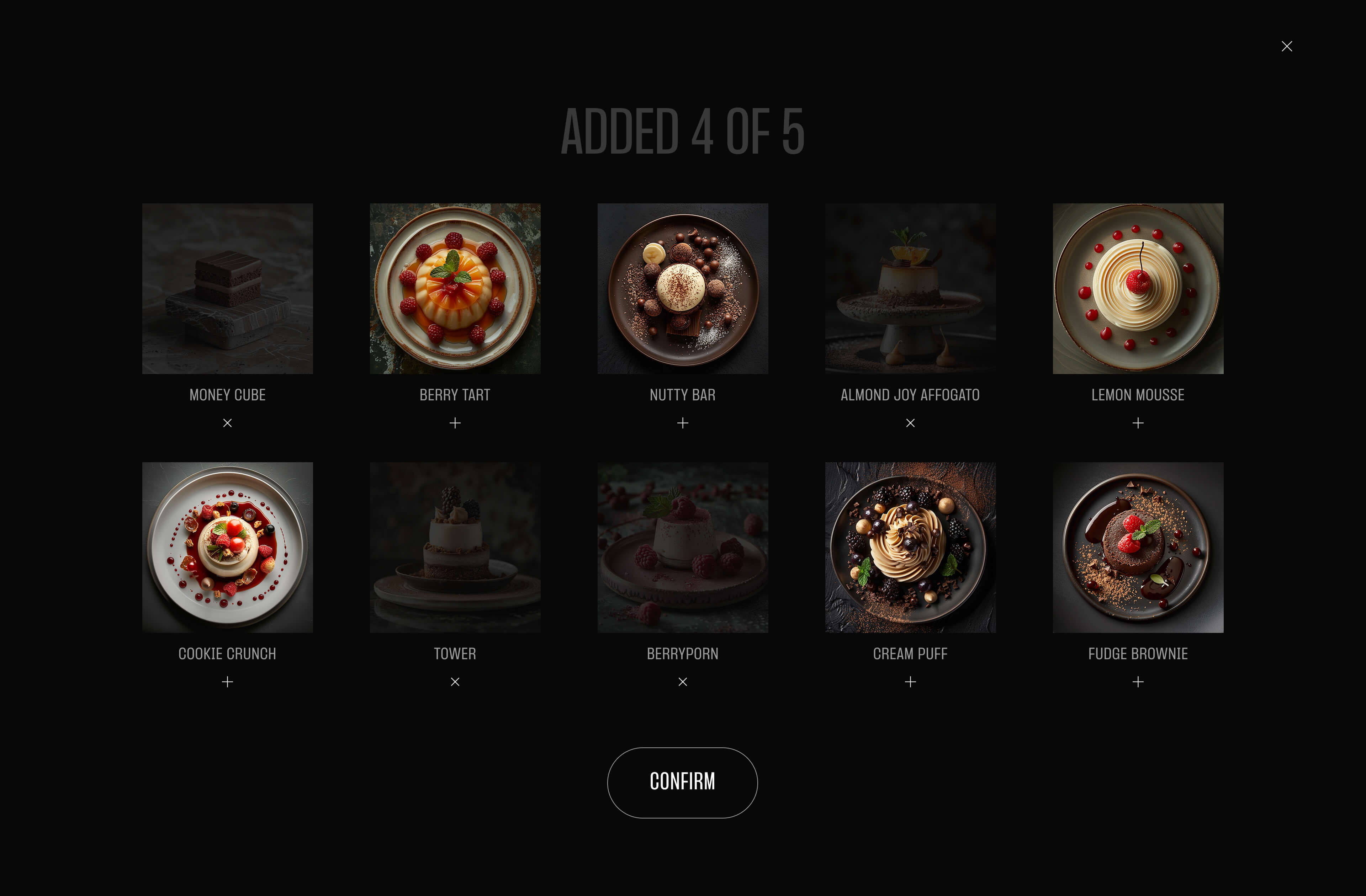Open the Cream Puff image
1366x896 pixels.
click(910, 547)
